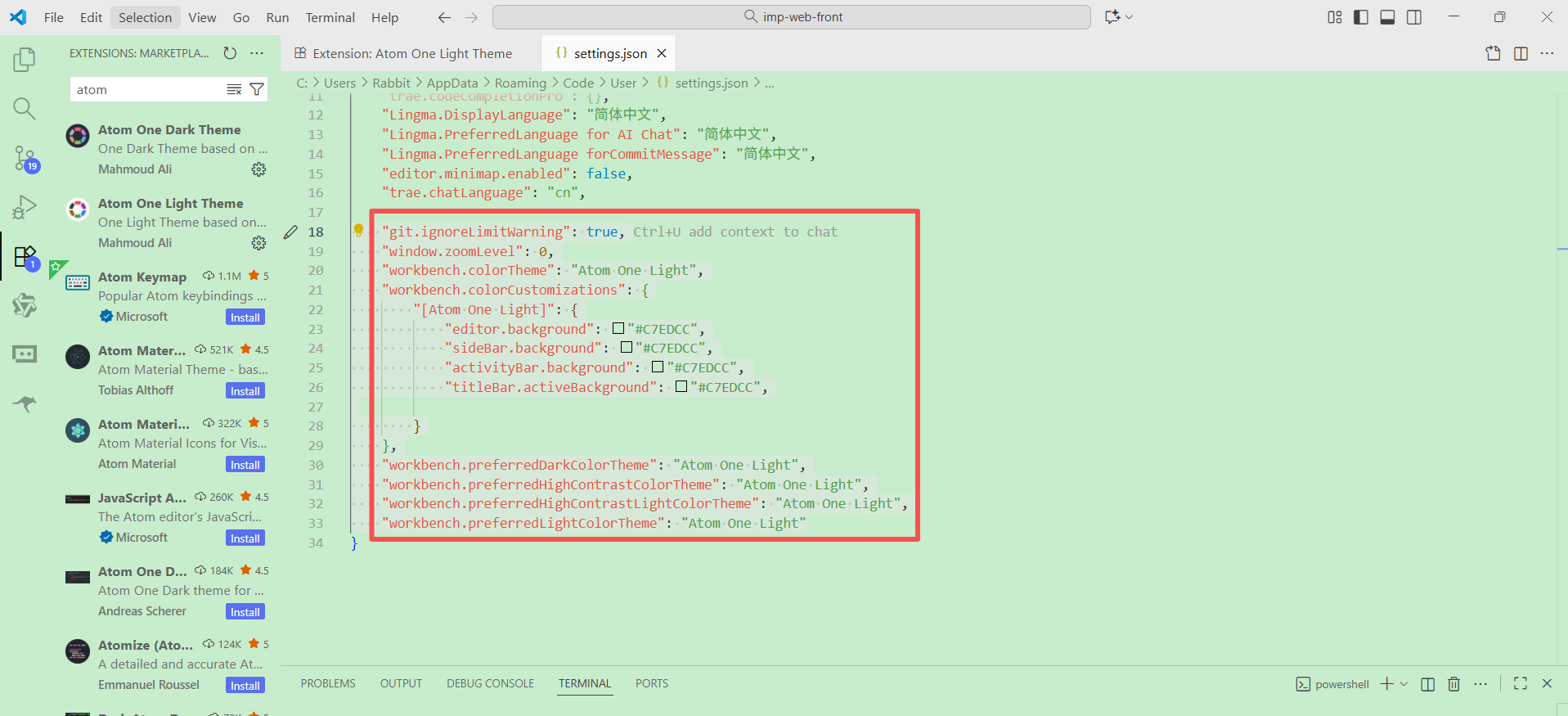1568x716 pixels.
Task: Switch to the PORTS panel tab
Action: pyautogui.click(x=652, y=683)
